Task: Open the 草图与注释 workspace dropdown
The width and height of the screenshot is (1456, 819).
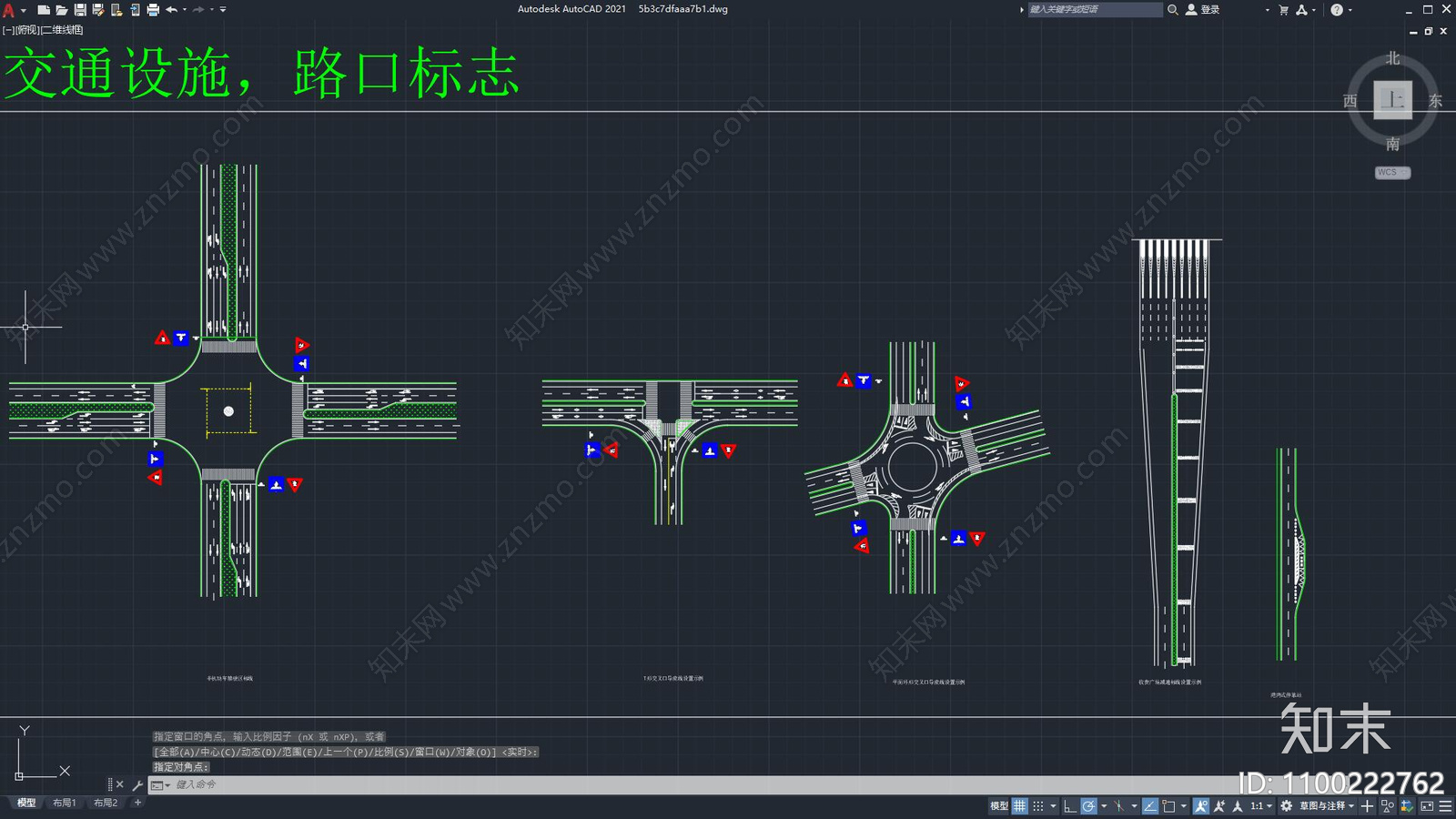Action: point(1327,806)
